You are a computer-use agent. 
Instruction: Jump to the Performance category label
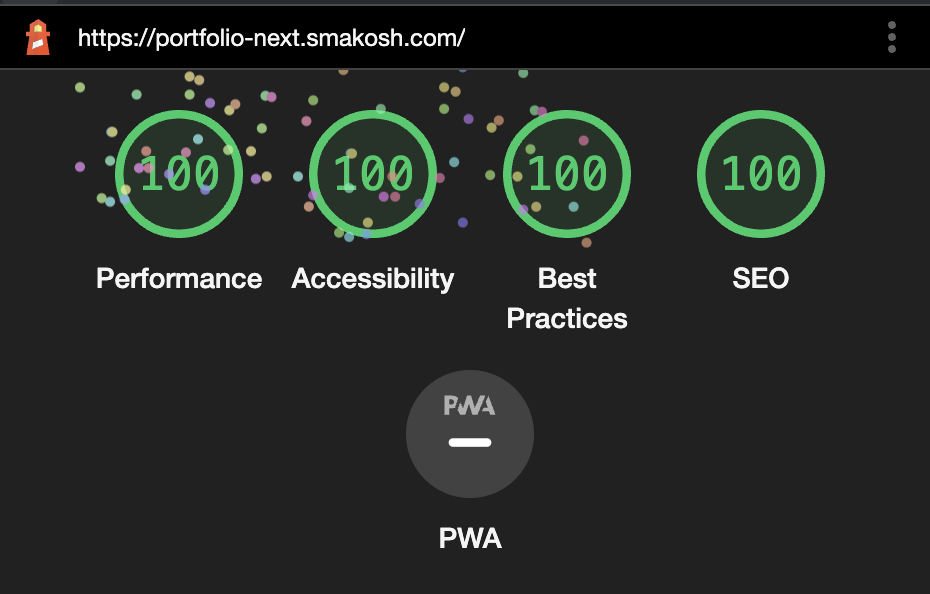tap(179, 279)
